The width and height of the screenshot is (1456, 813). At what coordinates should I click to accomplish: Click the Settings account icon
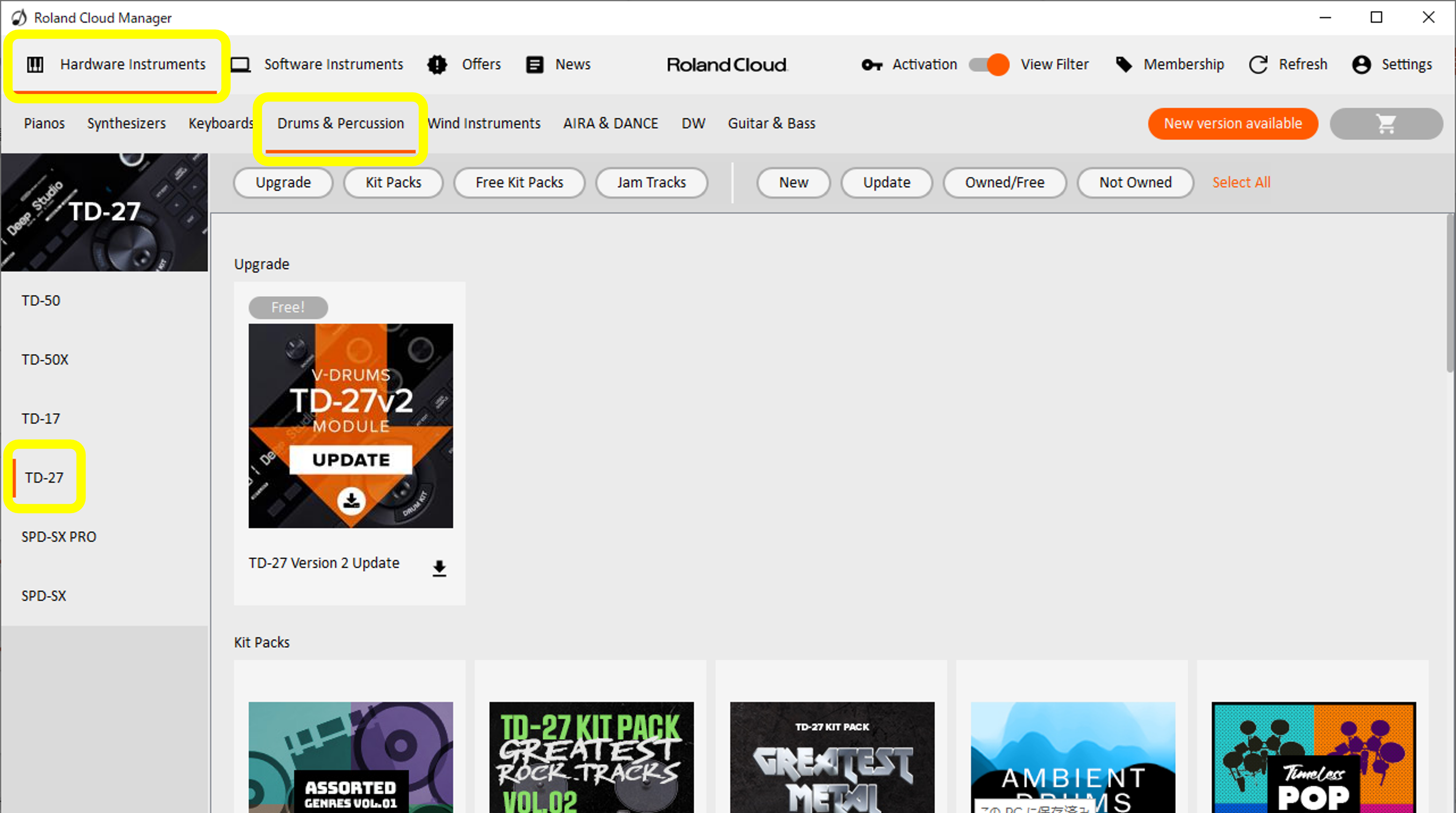click(x=1361, y=65)
